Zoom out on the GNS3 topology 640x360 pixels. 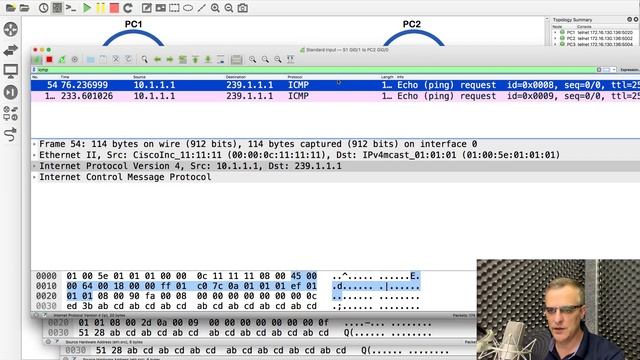[x=229, y=8]
